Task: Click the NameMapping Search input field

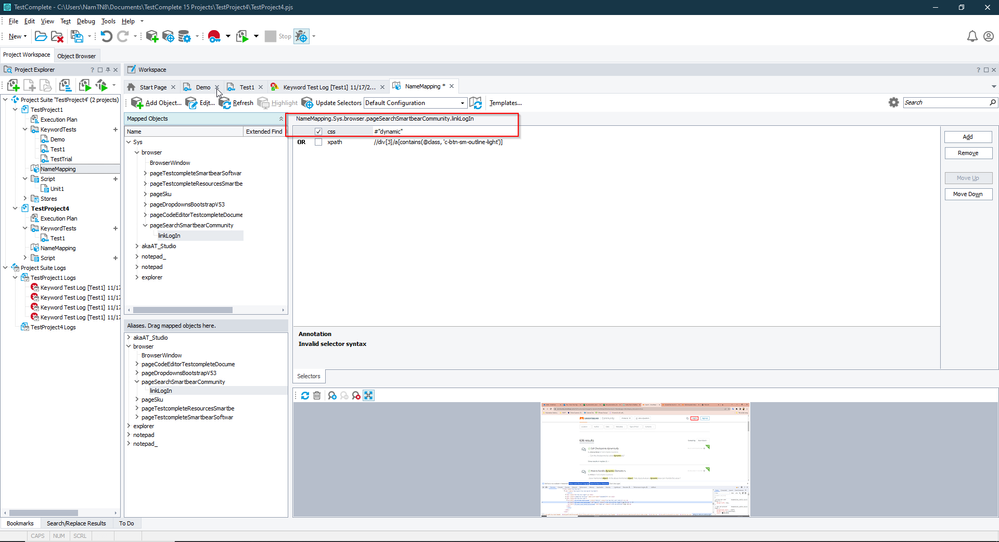Action: 945,103
